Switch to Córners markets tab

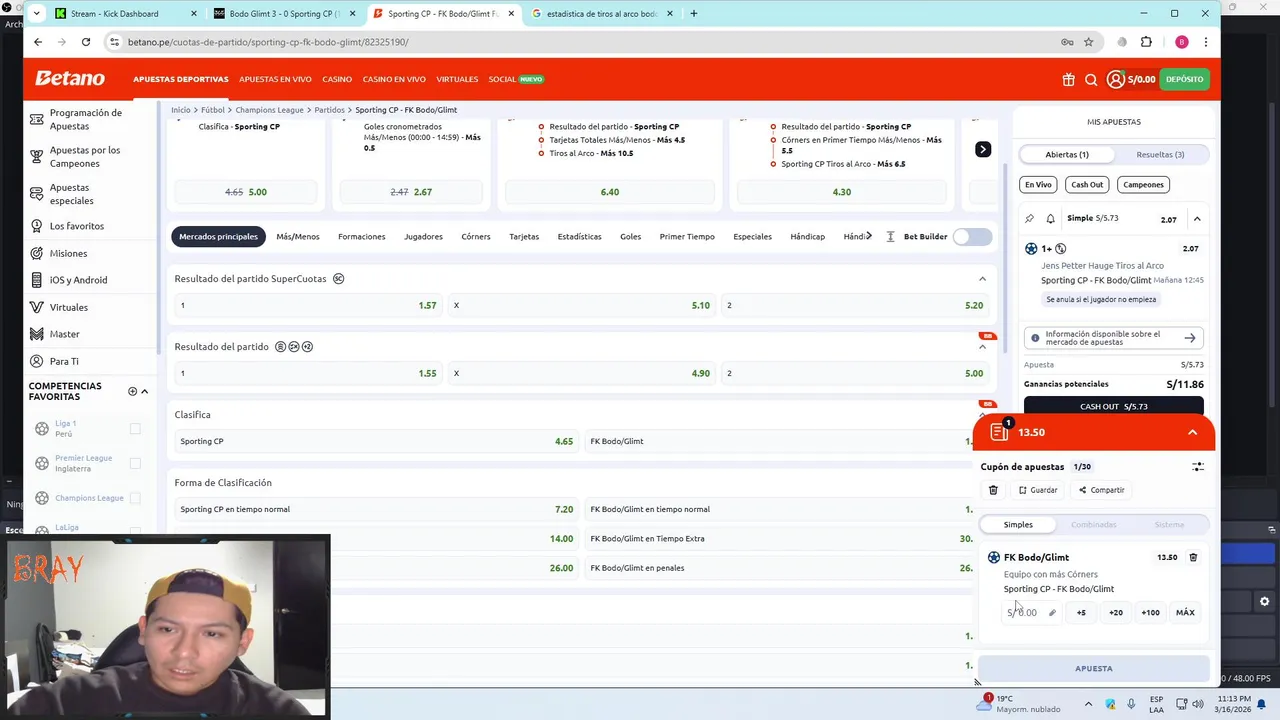click(x=476, y=237)
